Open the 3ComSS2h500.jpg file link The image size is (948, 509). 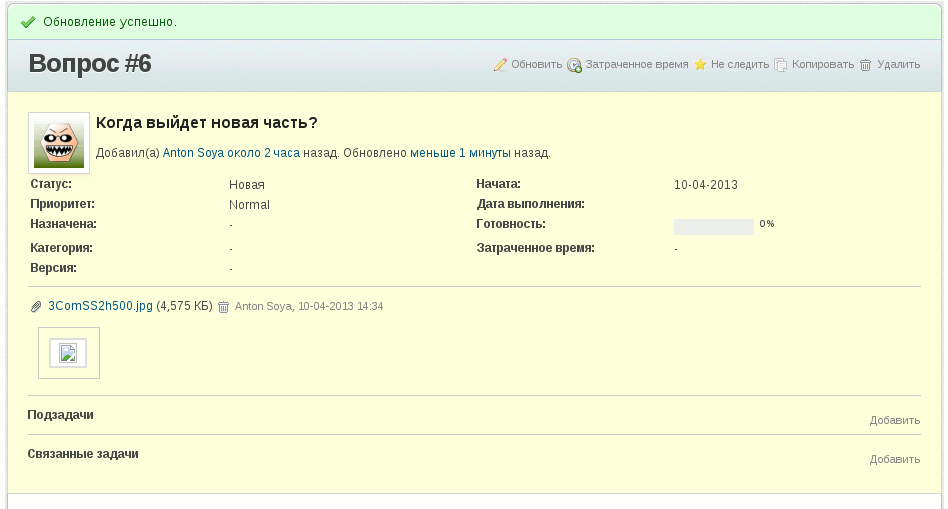(x=100, y=306)
